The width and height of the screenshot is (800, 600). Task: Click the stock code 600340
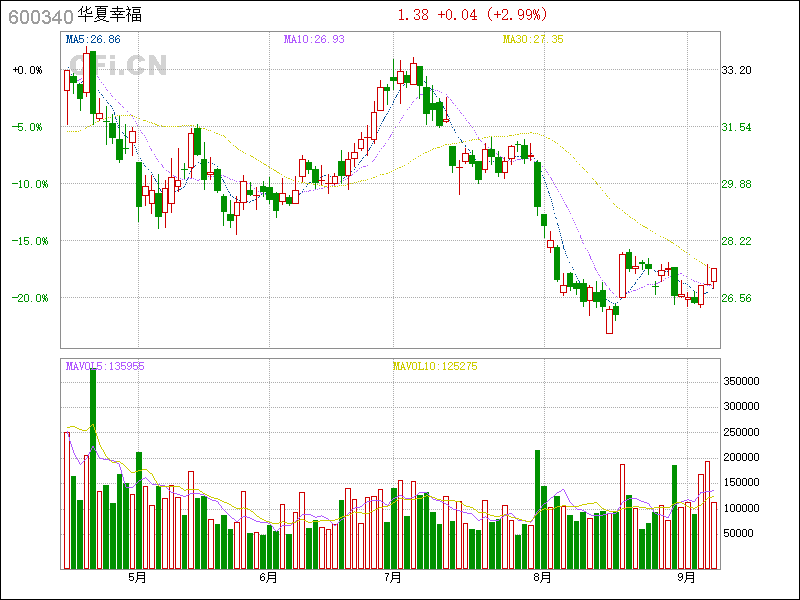[38, 17]
